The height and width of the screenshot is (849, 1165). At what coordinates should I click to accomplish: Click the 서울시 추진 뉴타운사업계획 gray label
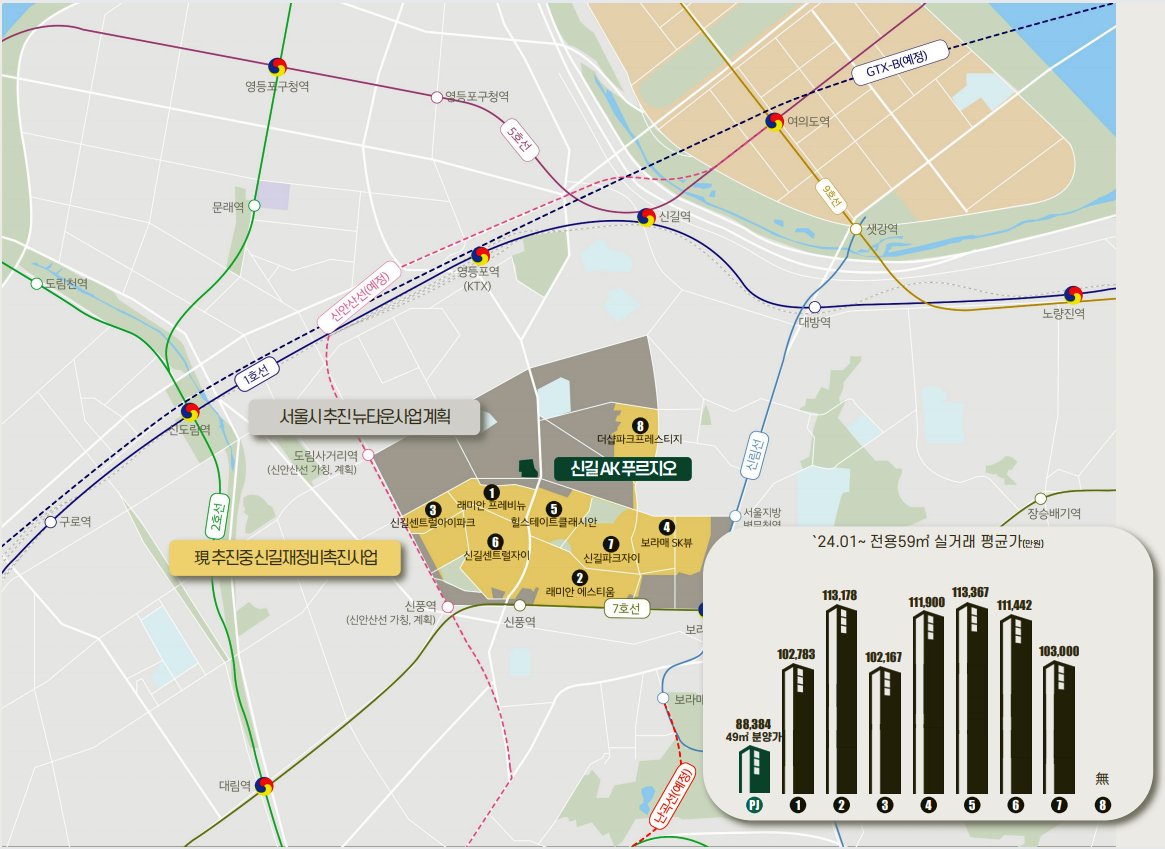(364, 418)
